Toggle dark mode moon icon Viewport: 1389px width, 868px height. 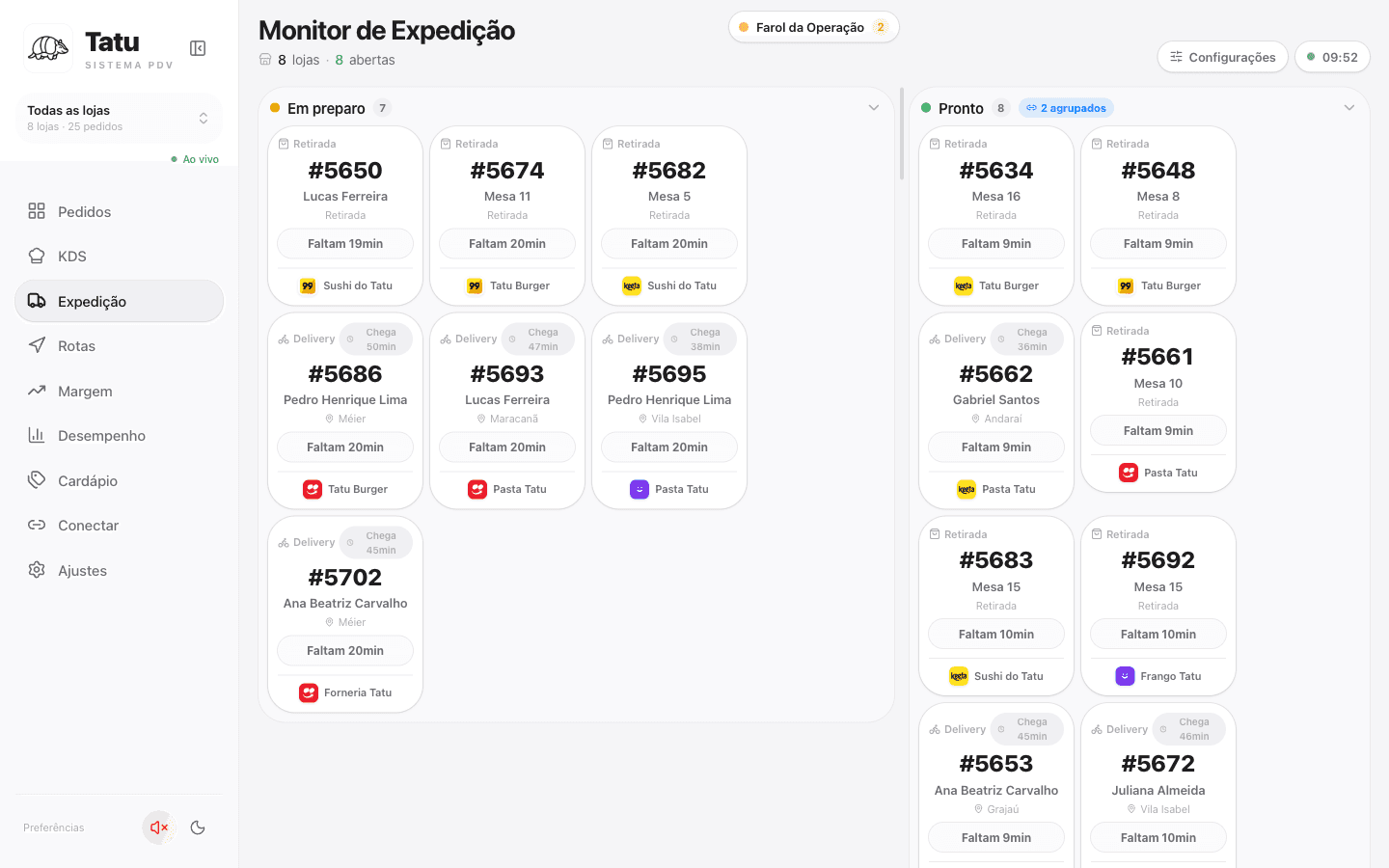pyautogui.click(x=198, y=827)
